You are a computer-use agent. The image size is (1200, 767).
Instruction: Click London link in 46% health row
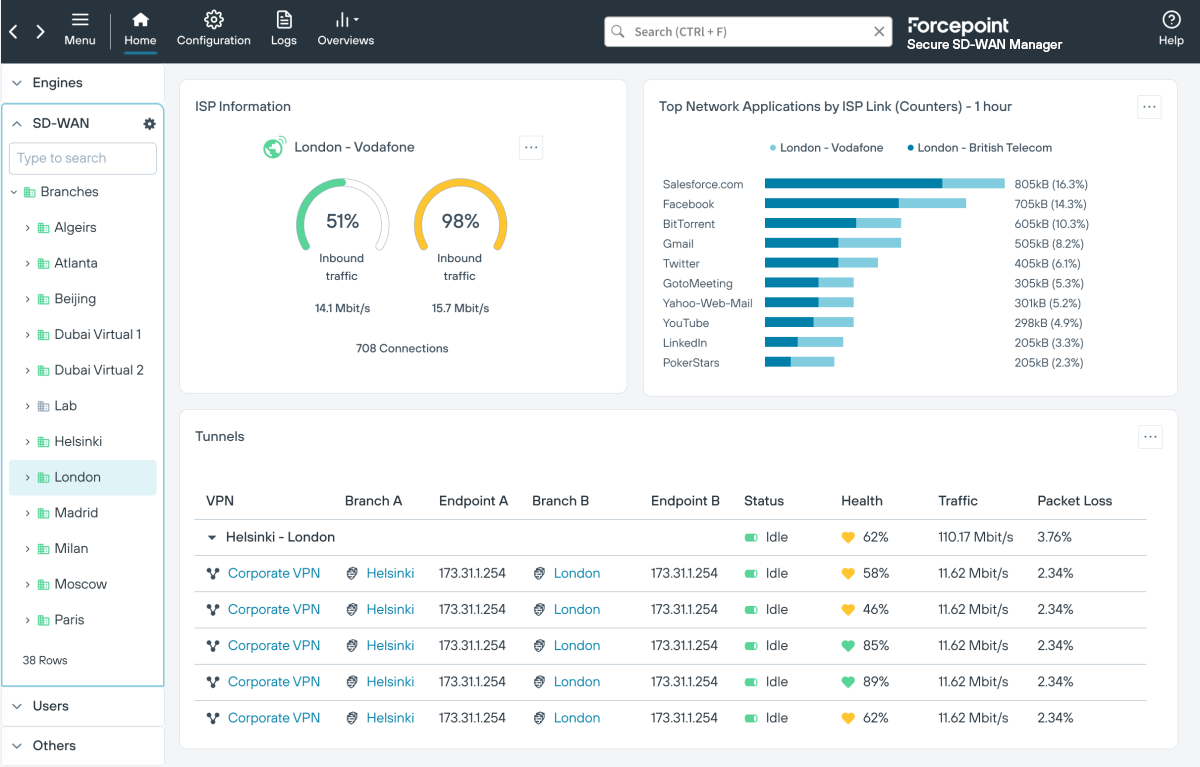pos(577,610)
